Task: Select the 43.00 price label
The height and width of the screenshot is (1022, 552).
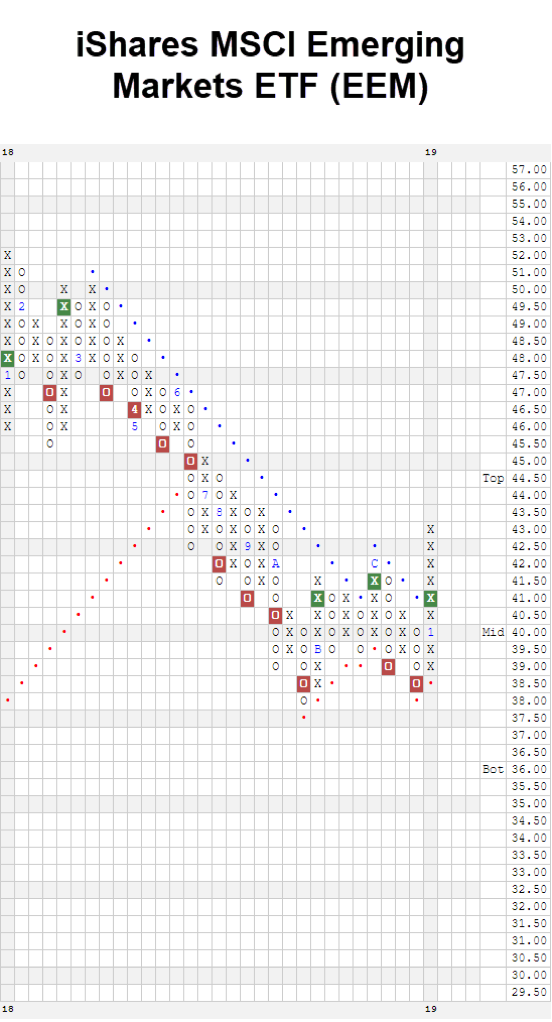Action: pyautogui.click(x=529, y=529)
